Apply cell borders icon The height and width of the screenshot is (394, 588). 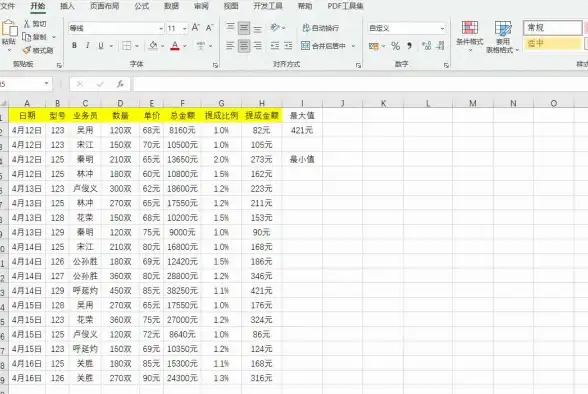coord(127,46)
